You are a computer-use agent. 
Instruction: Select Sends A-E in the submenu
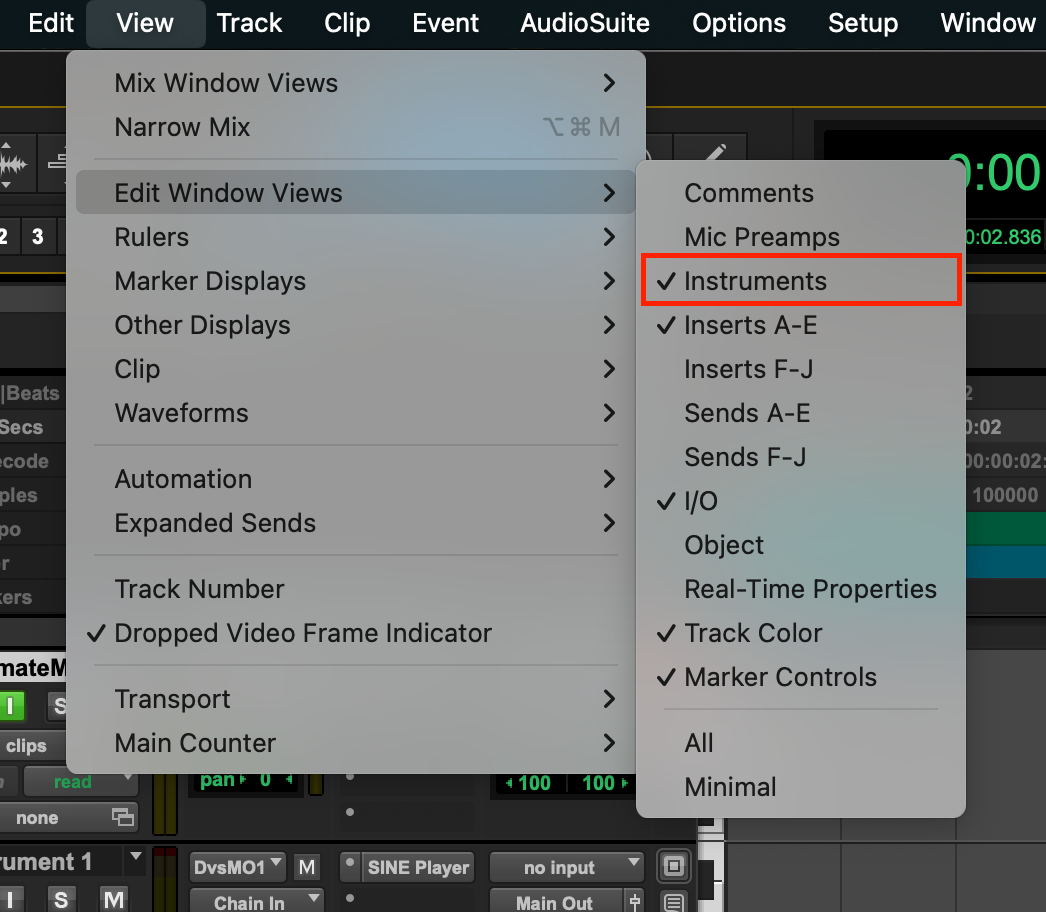[x=747, y=413]
